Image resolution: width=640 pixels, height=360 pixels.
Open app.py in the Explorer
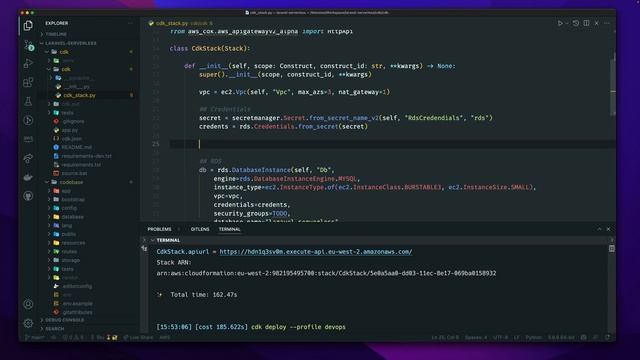coord(69,130)
